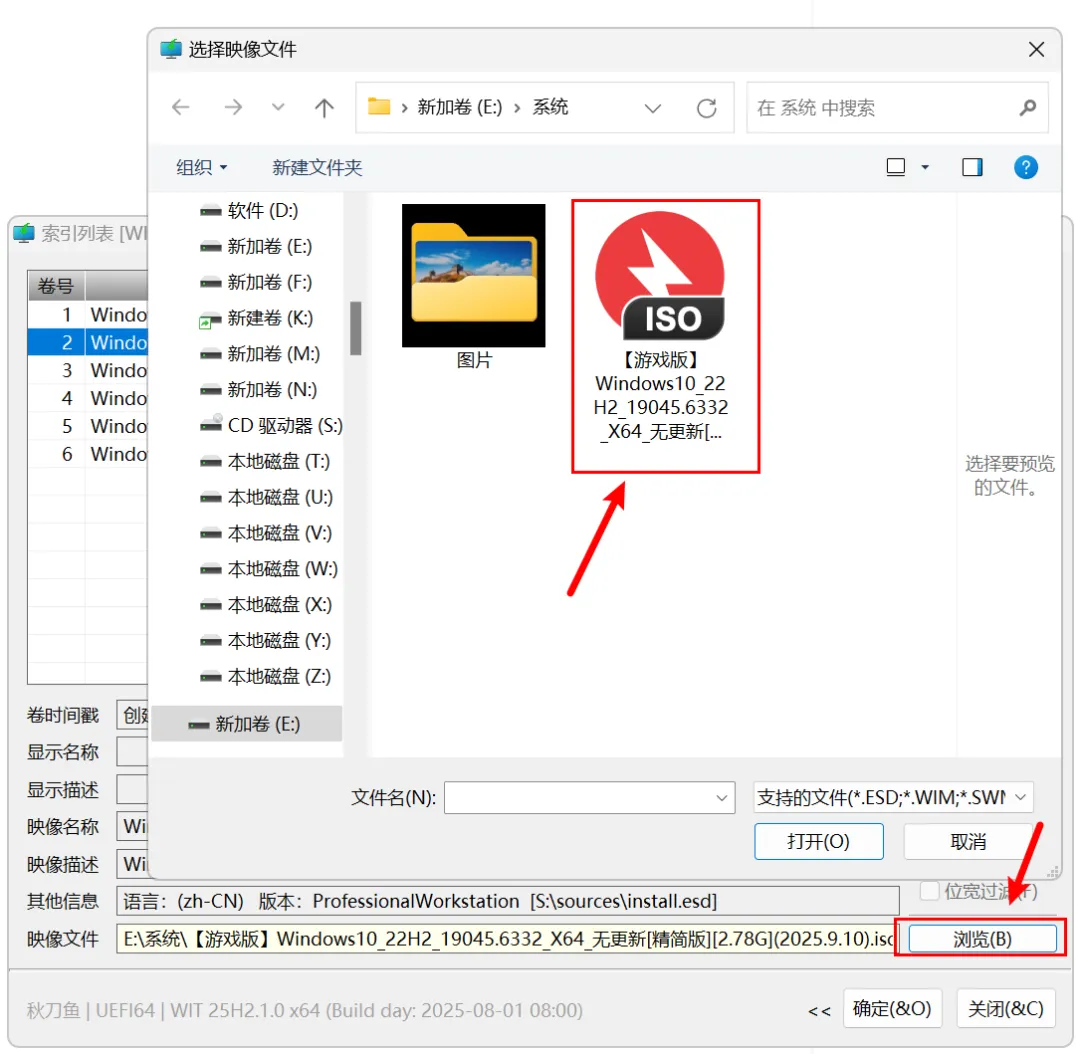
Task: Select highlighted volume row 2 in index list
Action: pyautogui.click(x=88, y=342)
